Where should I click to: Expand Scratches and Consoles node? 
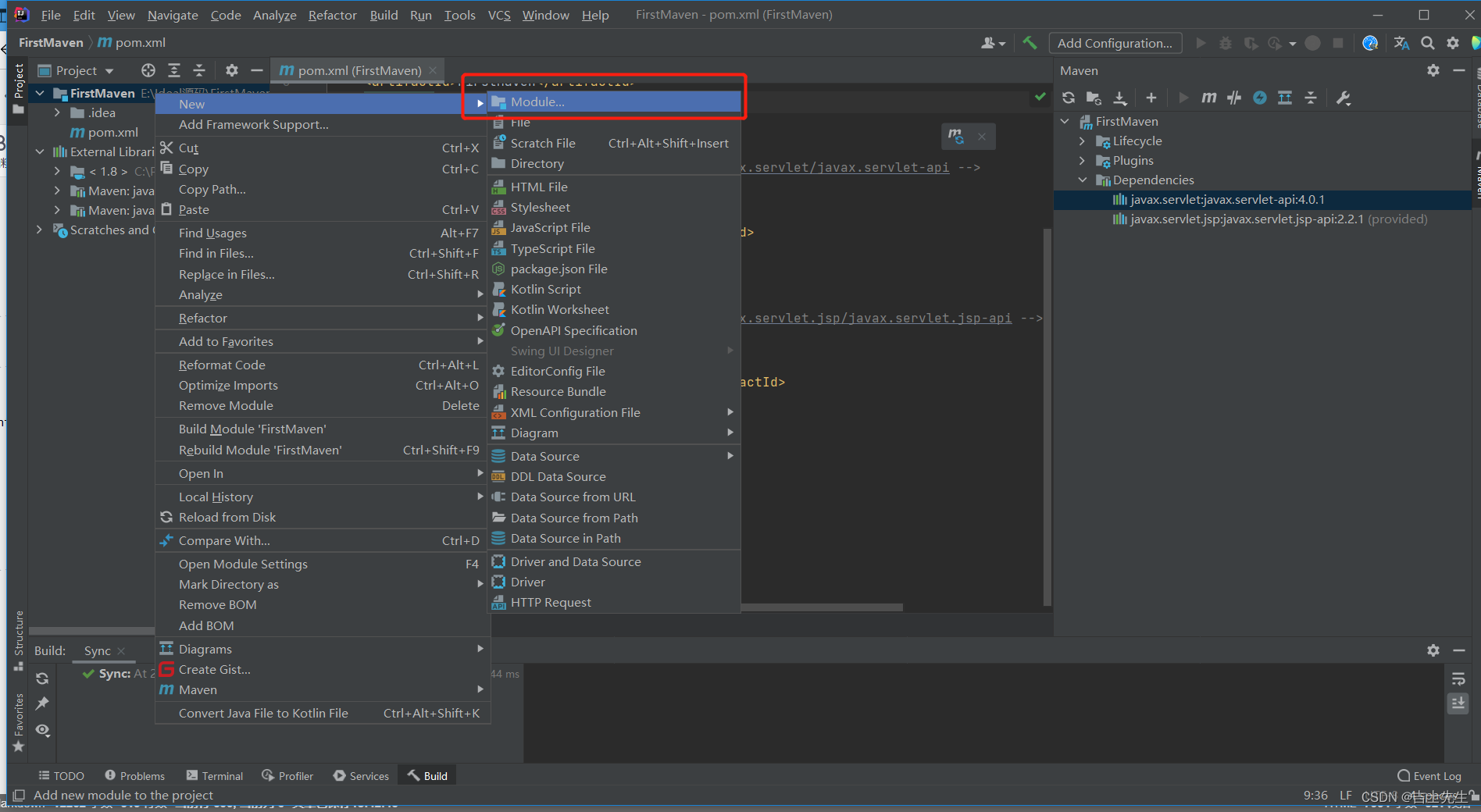pos(40,230)
